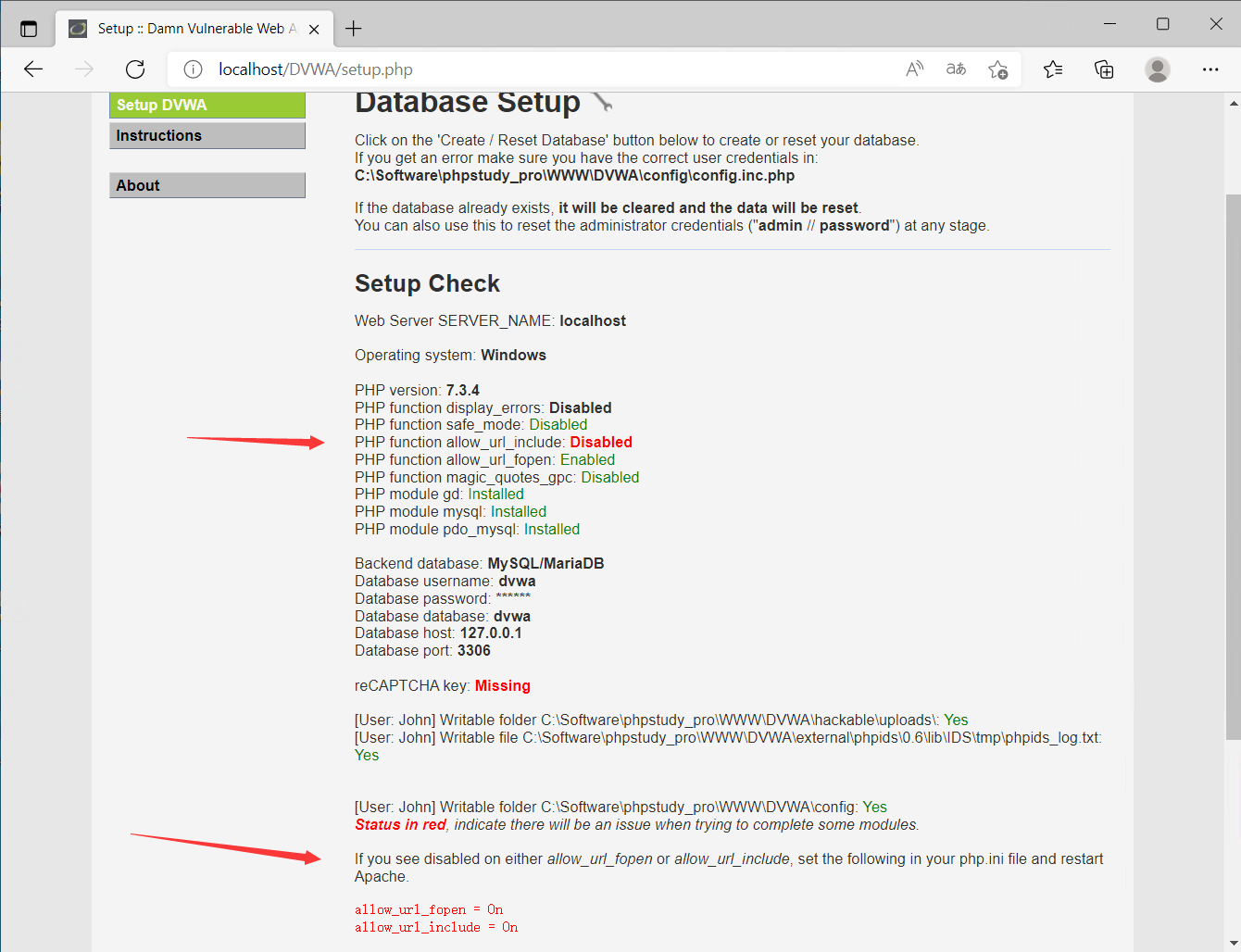Click the Operating system Windows value
1241x952 pixels.
[x=514, y=356]
